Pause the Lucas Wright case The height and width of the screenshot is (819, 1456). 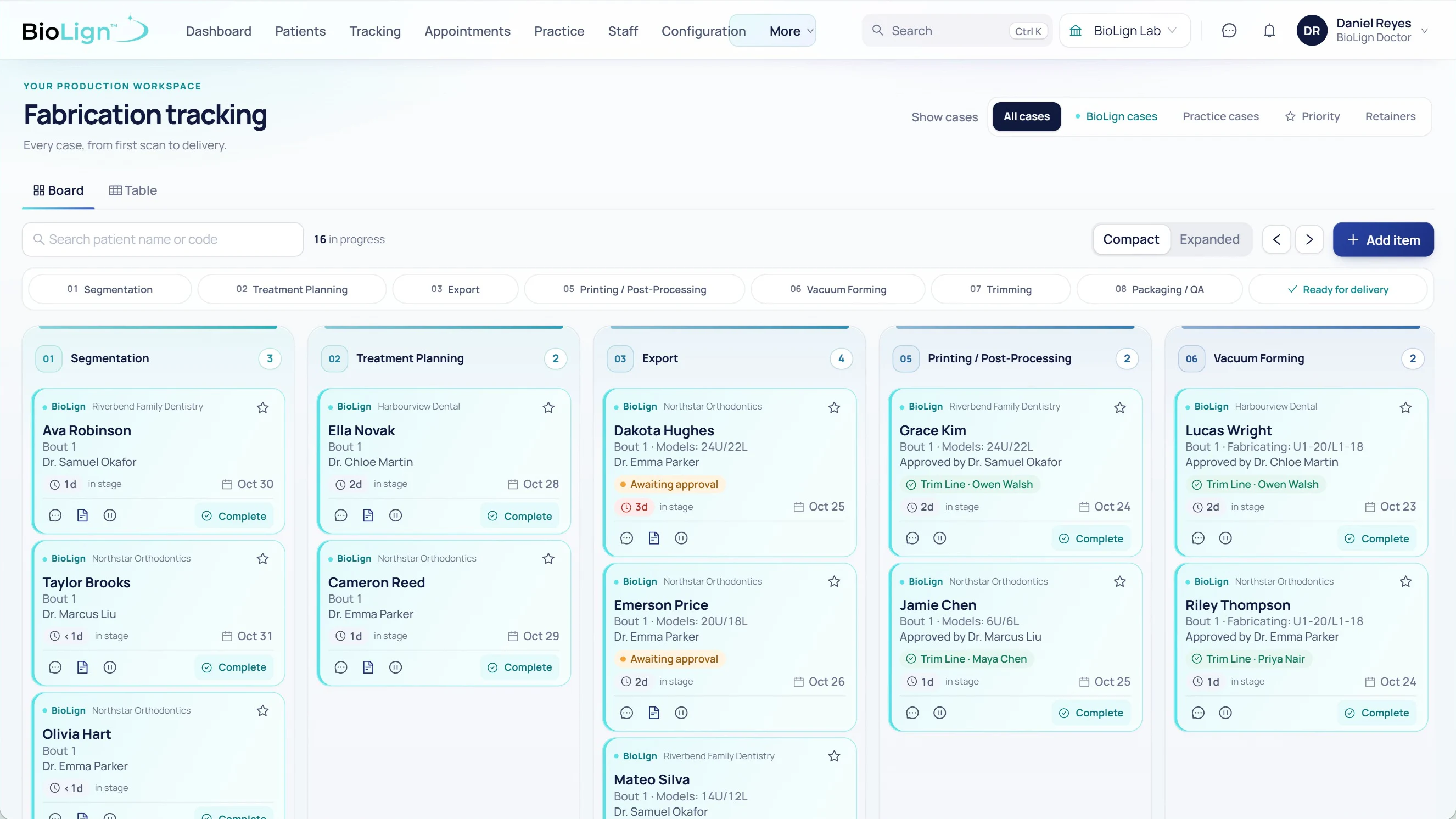pyautogui.click(x=1225, y=538)
